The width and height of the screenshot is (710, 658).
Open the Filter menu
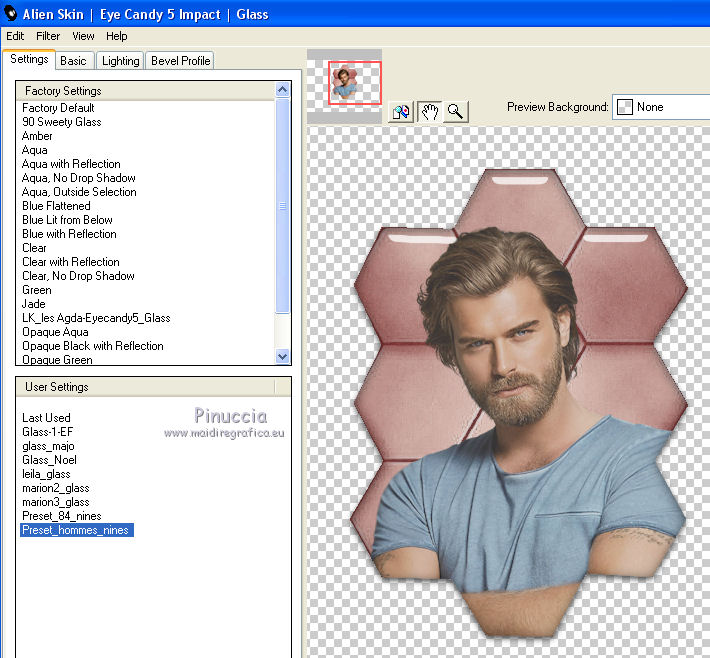tap(48, 36)
